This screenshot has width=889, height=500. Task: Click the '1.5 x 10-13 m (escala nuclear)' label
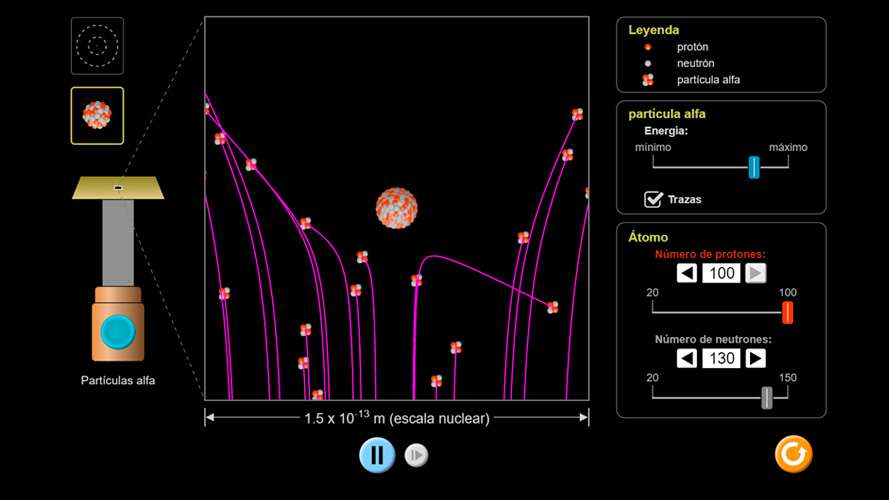tap(397, 418)
